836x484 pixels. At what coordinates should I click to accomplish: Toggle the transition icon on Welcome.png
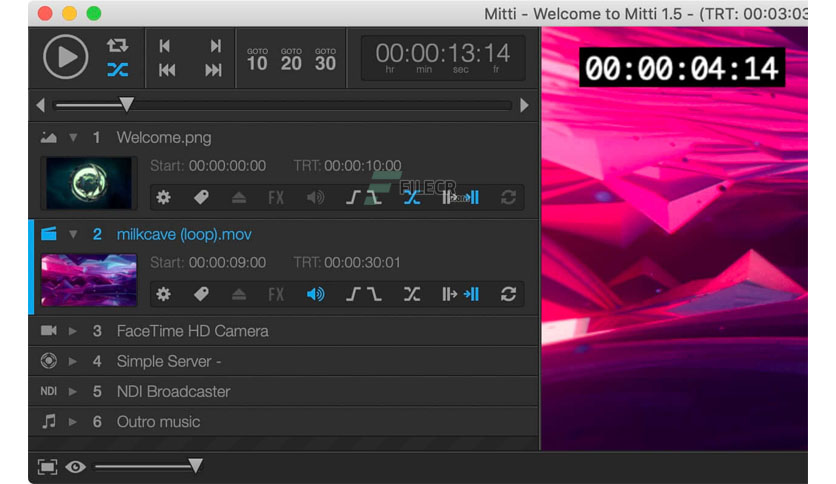click(x=412, y=198)
